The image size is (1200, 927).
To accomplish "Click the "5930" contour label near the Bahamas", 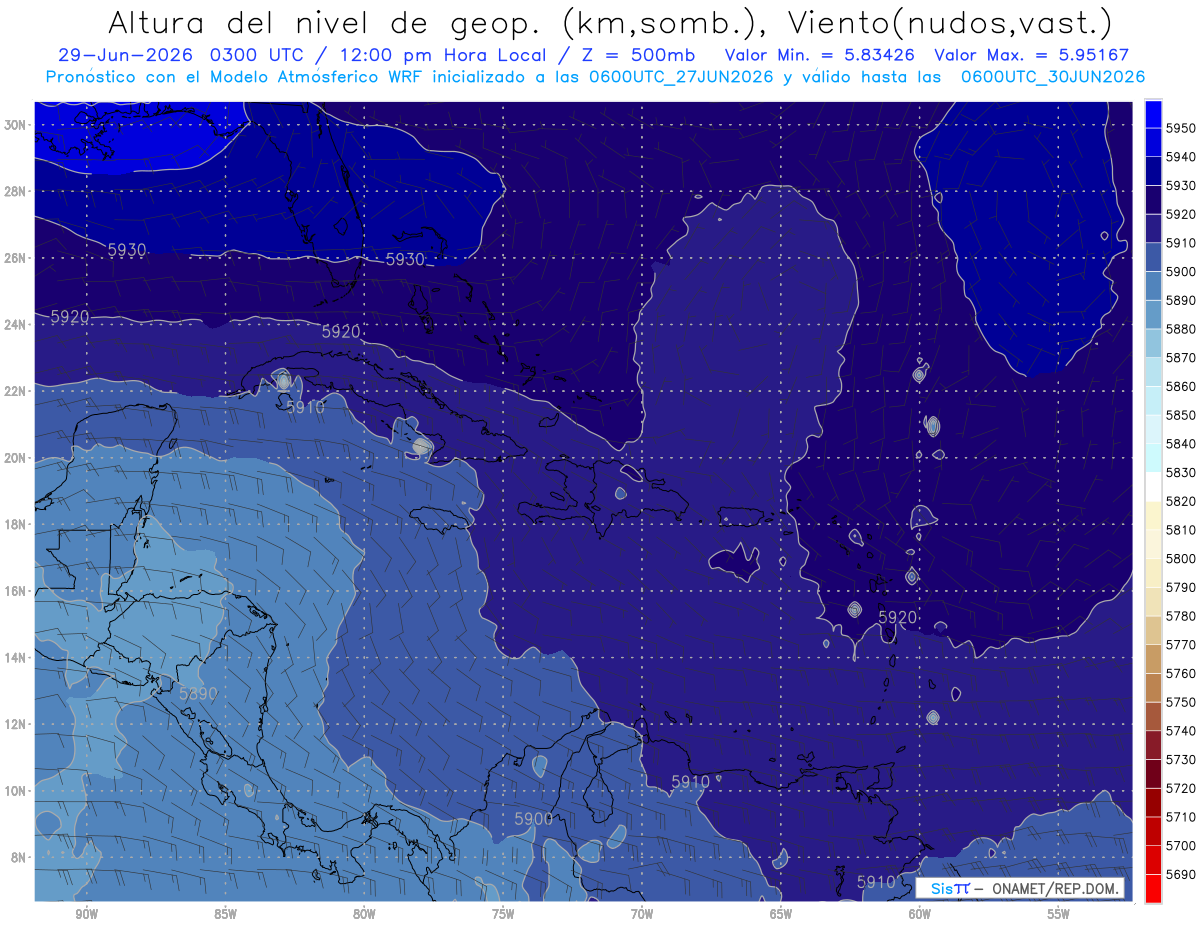I will point(405,259).
